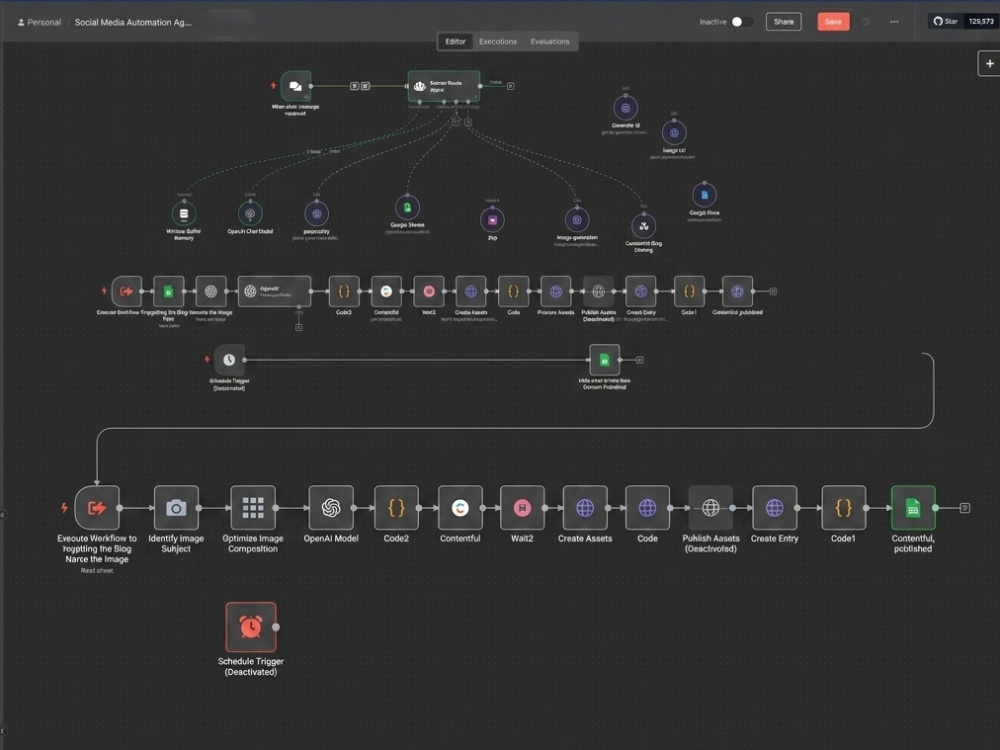1000x750 pixels.
Task: Switch to the Executions tab
Action: pyautogui.click(x=498, y=41)
